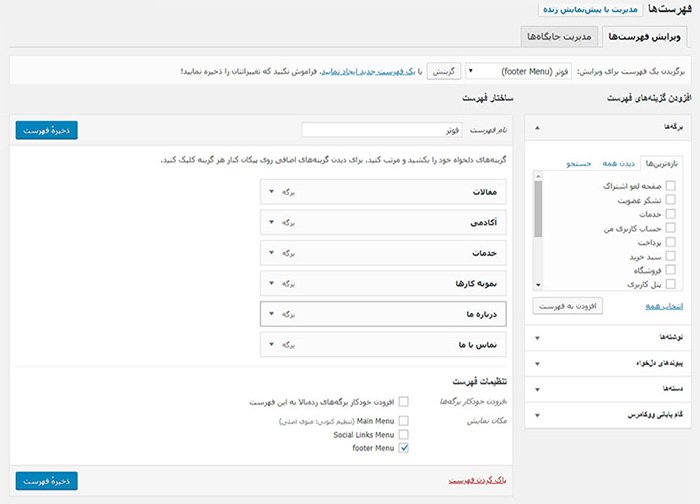This screenshot has height=504, width=700.
Task: Tick the صفحه لغو اشتراک page checkbox
Action: (670, 186)
